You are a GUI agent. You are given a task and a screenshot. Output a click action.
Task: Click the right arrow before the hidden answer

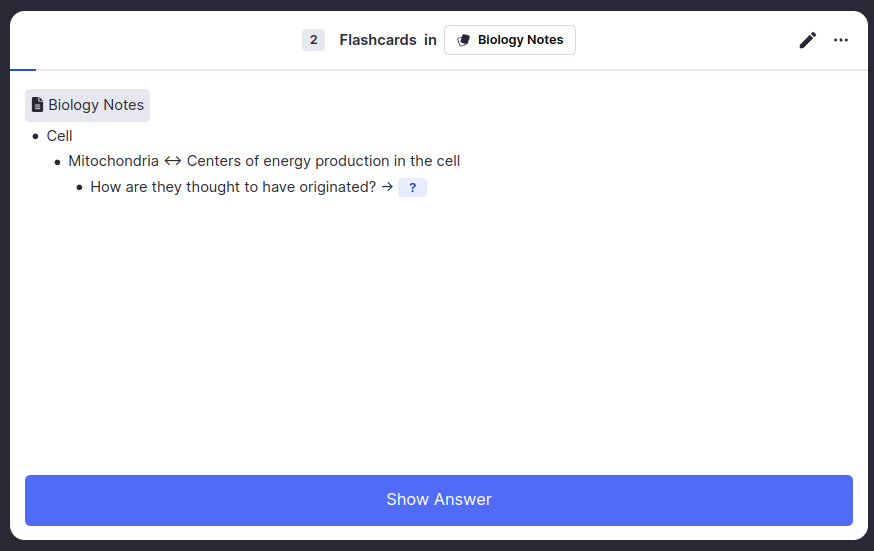click(387, 187)
